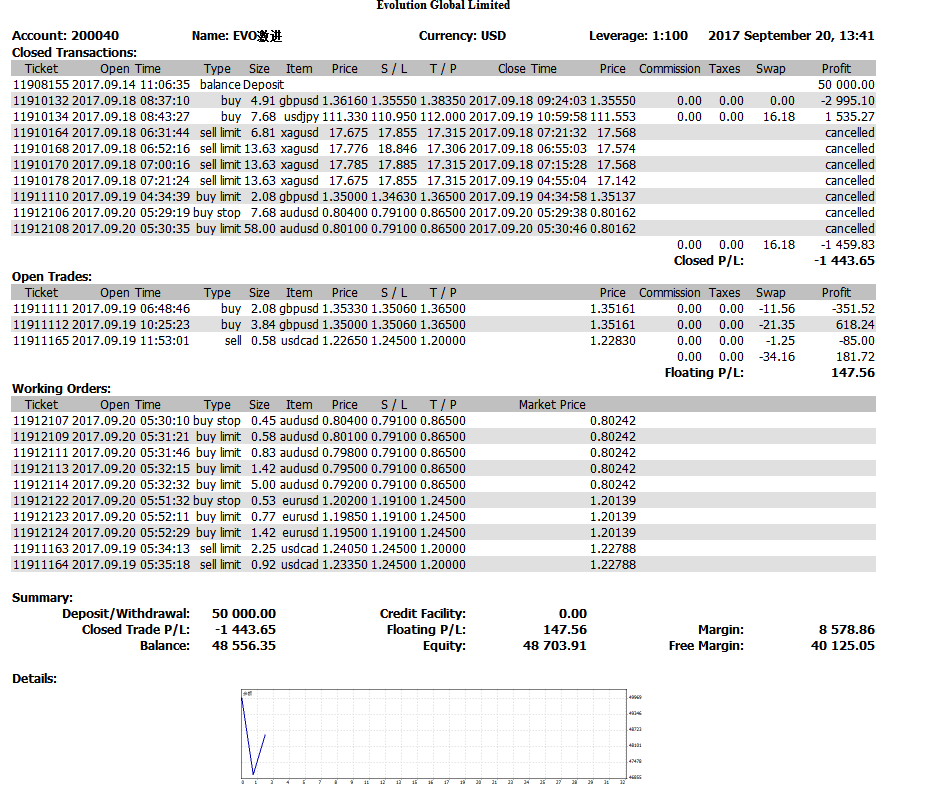Click the -1.25 swap value
The height and width of the screenshot is (788, 935).
pyautogui.click(x=779, y=341)
